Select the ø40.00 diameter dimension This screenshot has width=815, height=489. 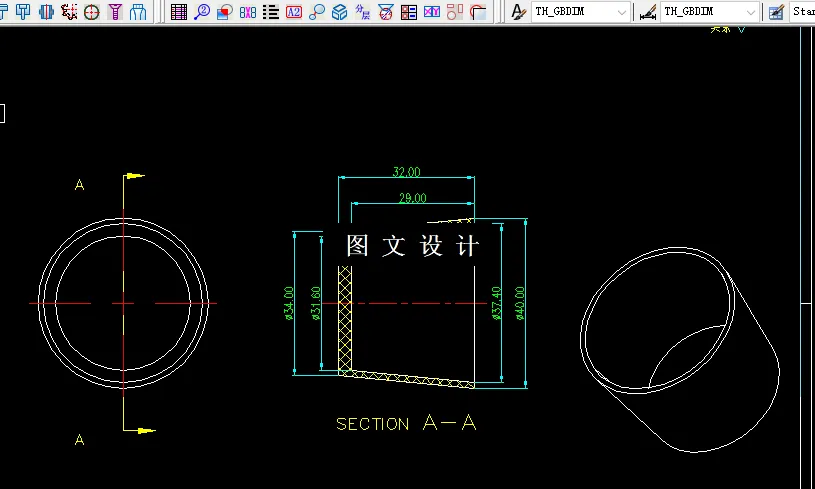coord(520,303)
